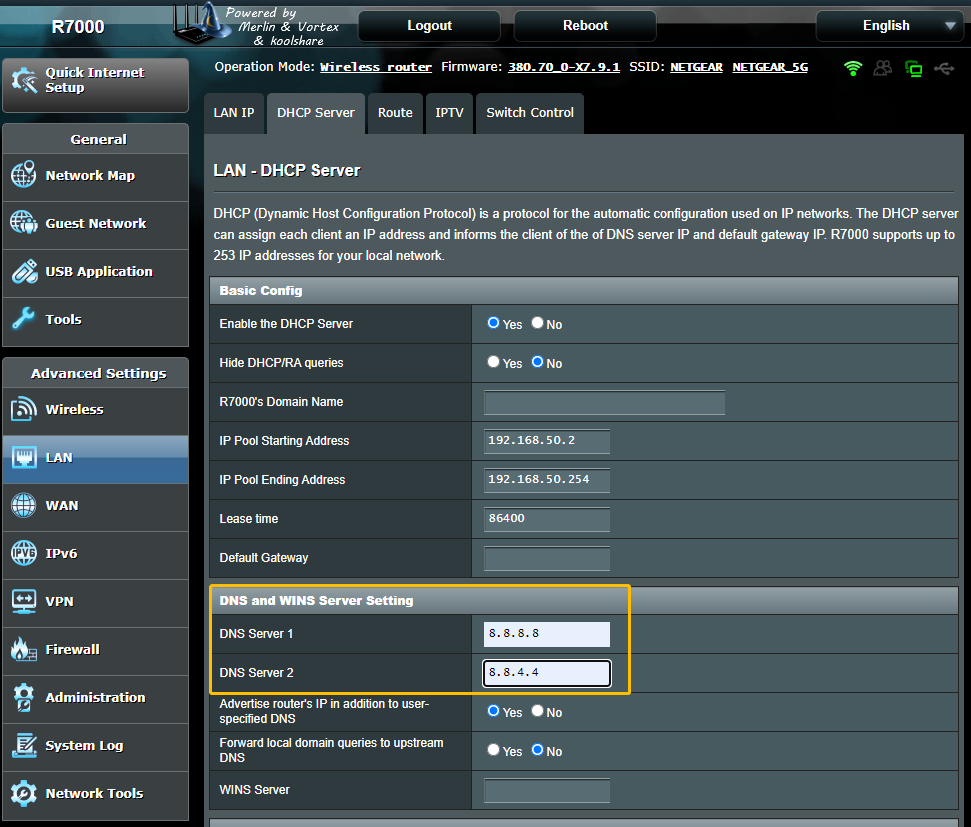Focus the Lease time input field
This screenshot has width=971, height=827.
547,519
